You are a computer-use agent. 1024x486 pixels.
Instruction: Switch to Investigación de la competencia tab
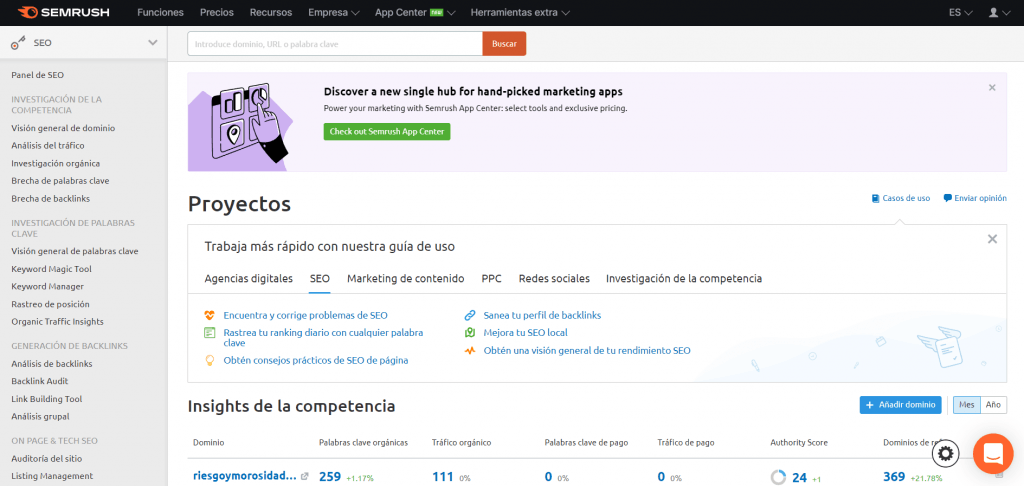tap(684, 278)
